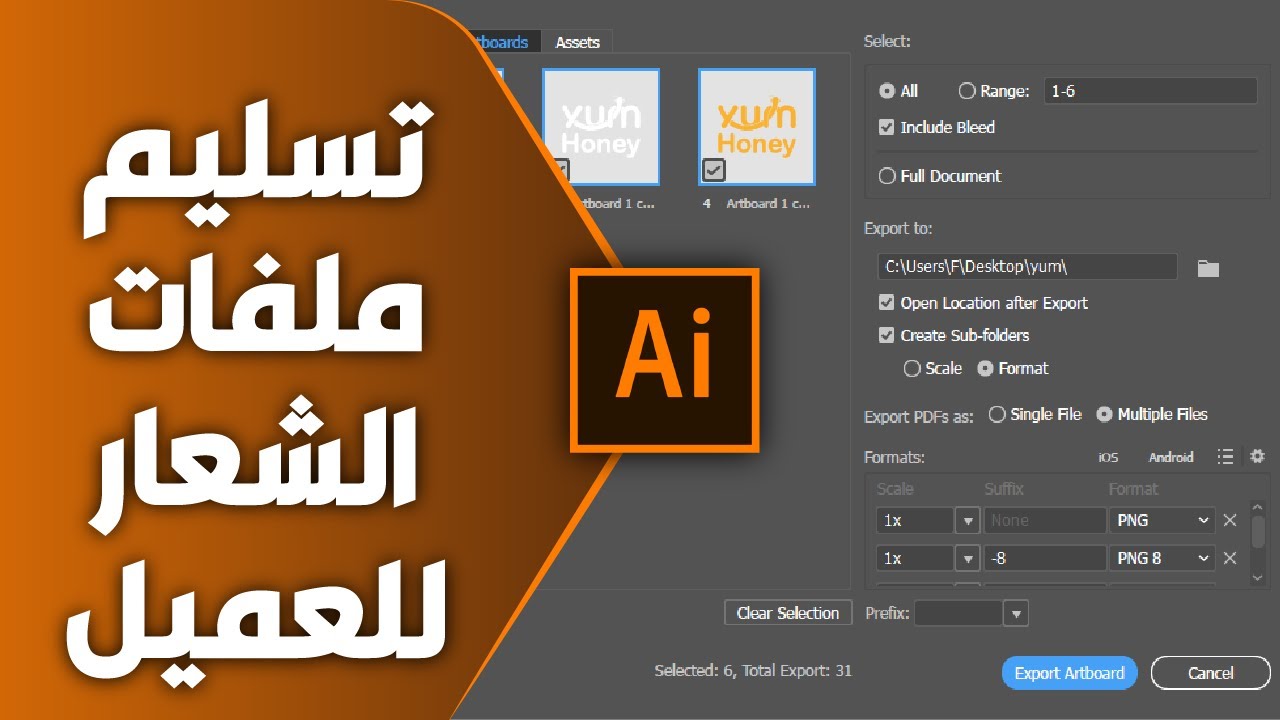Click the 1x scale field in PNG 8 row
The height and width of the screenshot is (720, 1280).
[x=915, y=558]
